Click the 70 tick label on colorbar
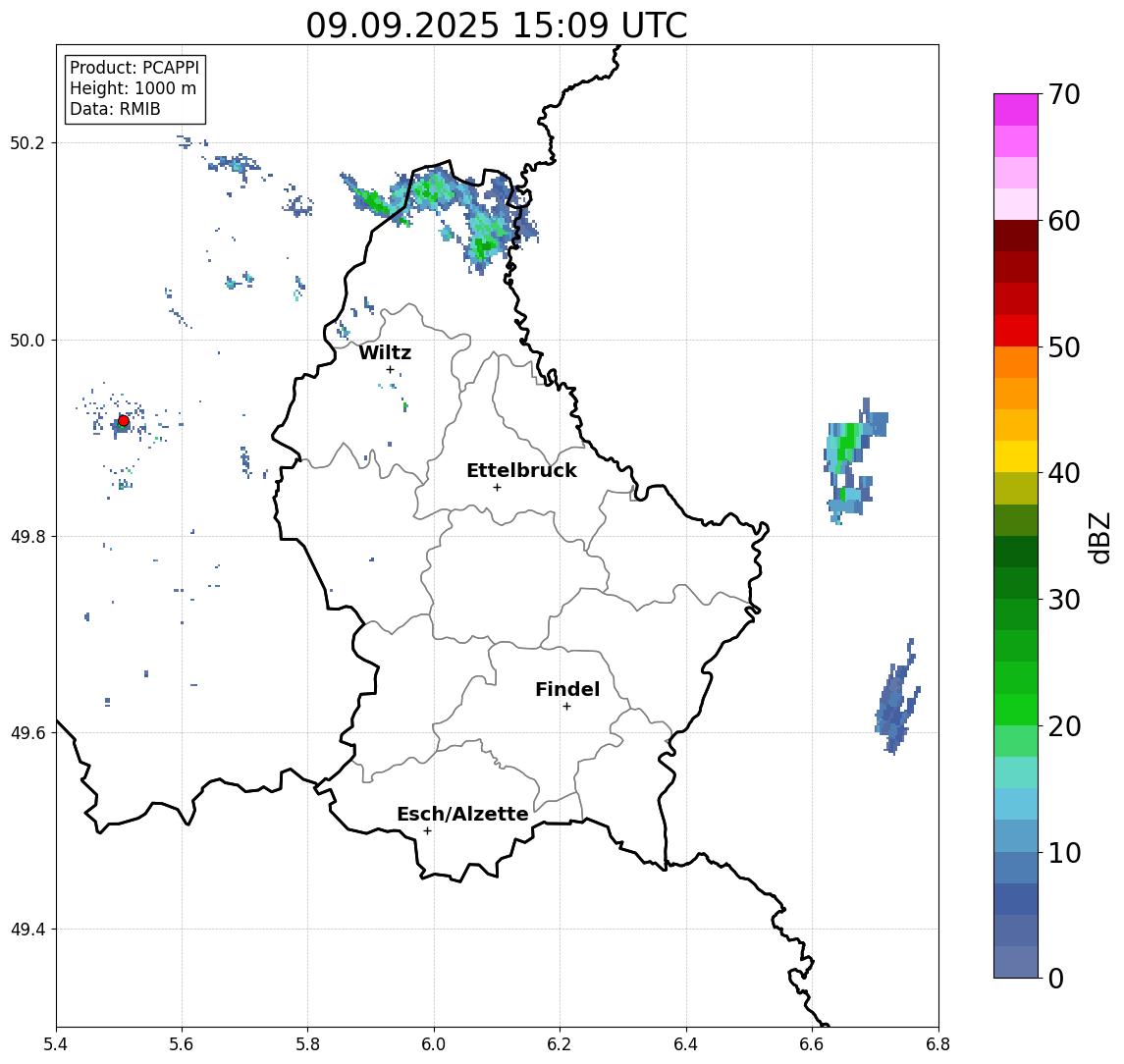 point(1064,94)
